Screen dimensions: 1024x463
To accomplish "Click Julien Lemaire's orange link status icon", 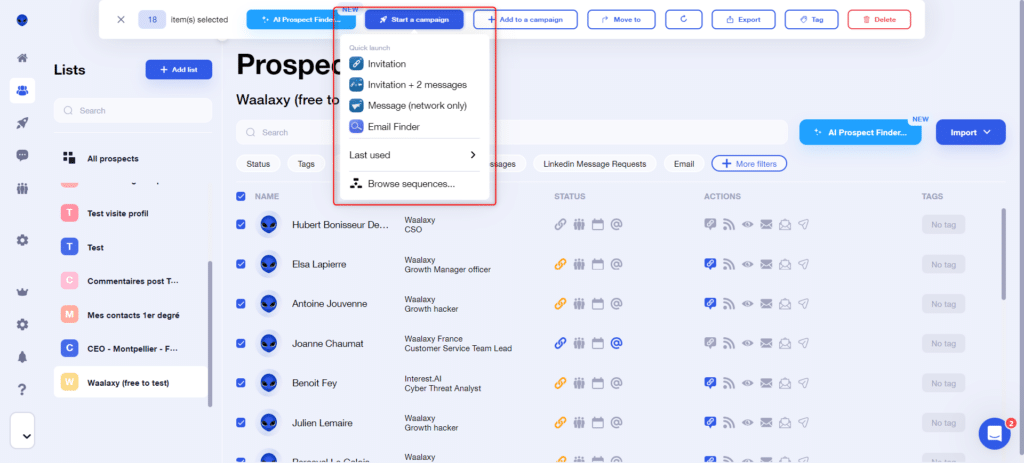I will tap(560, 423).
